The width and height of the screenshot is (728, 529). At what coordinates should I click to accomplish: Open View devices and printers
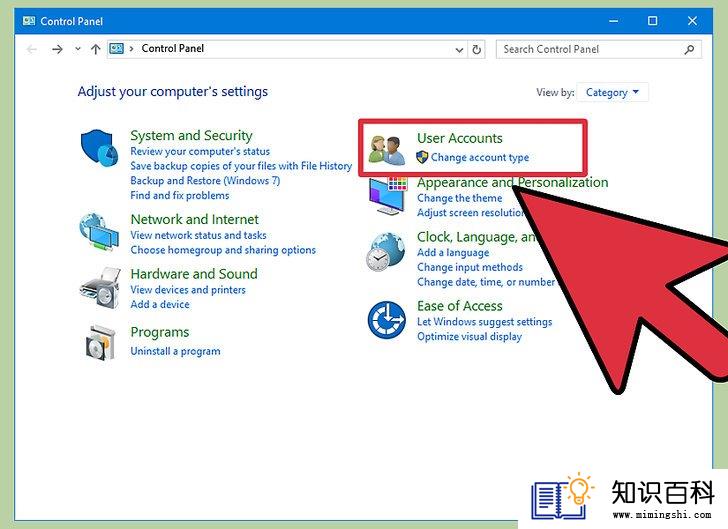point(188,290)
